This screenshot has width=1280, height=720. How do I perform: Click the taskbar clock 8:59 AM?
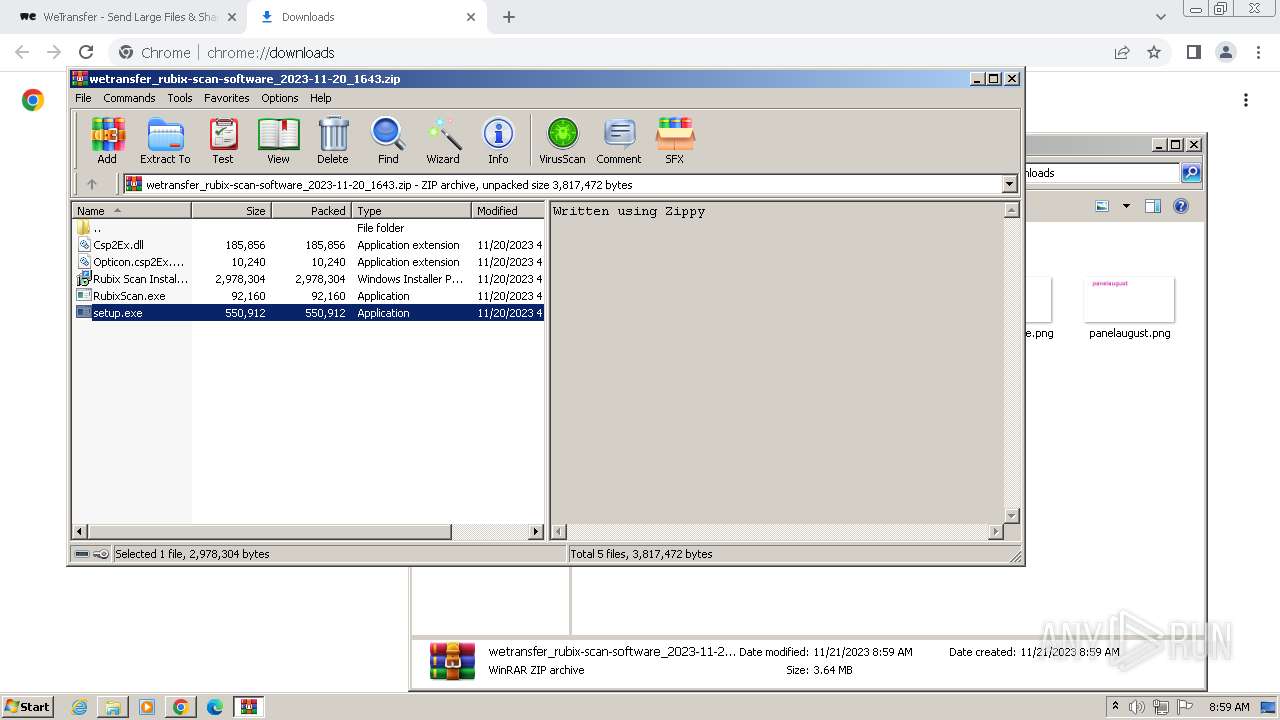pos(1229,707)
